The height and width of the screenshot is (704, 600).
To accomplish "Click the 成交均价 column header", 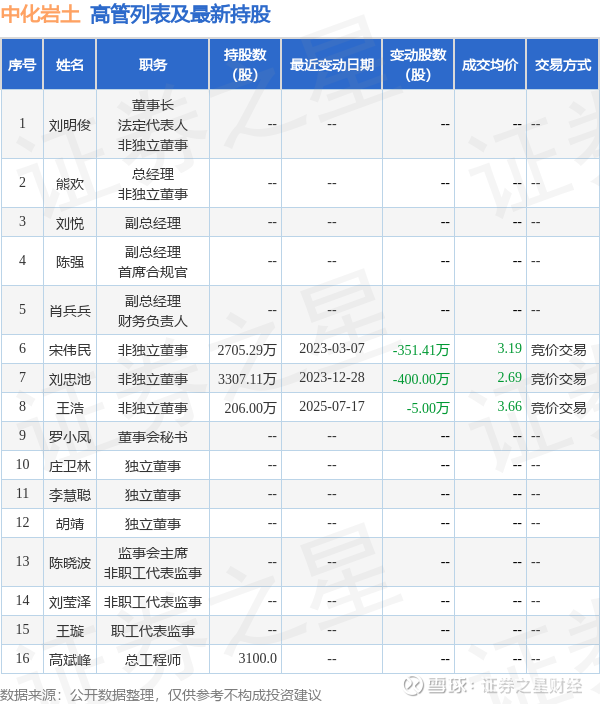I will 490,65.
